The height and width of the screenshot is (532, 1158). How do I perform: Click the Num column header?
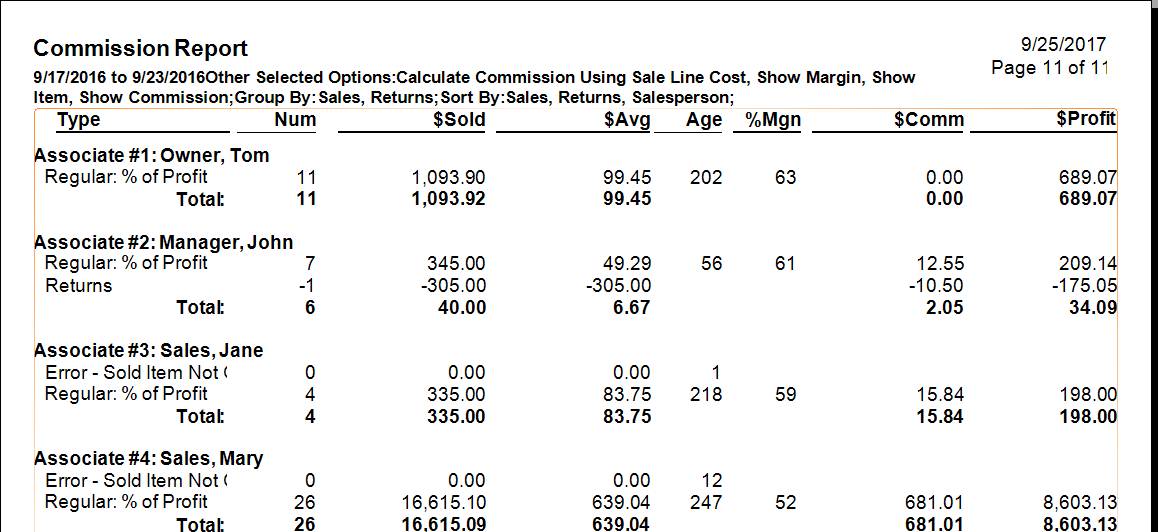[x=294, y=120]
